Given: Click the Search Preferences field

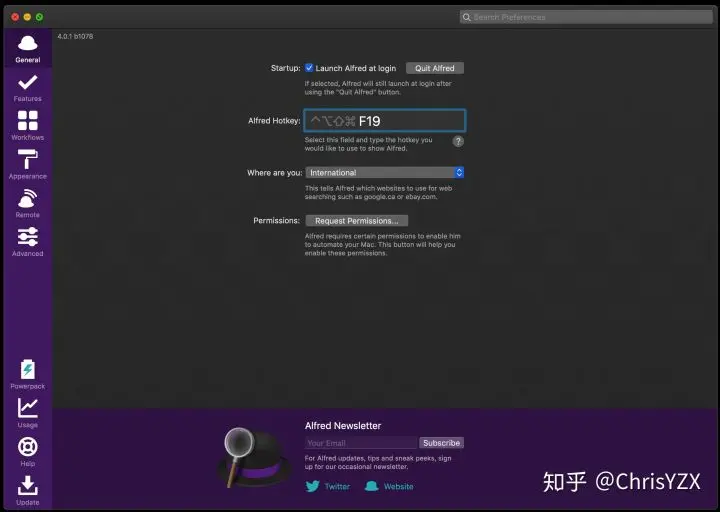Looking at the screenshot, I should tap(586, 17).
